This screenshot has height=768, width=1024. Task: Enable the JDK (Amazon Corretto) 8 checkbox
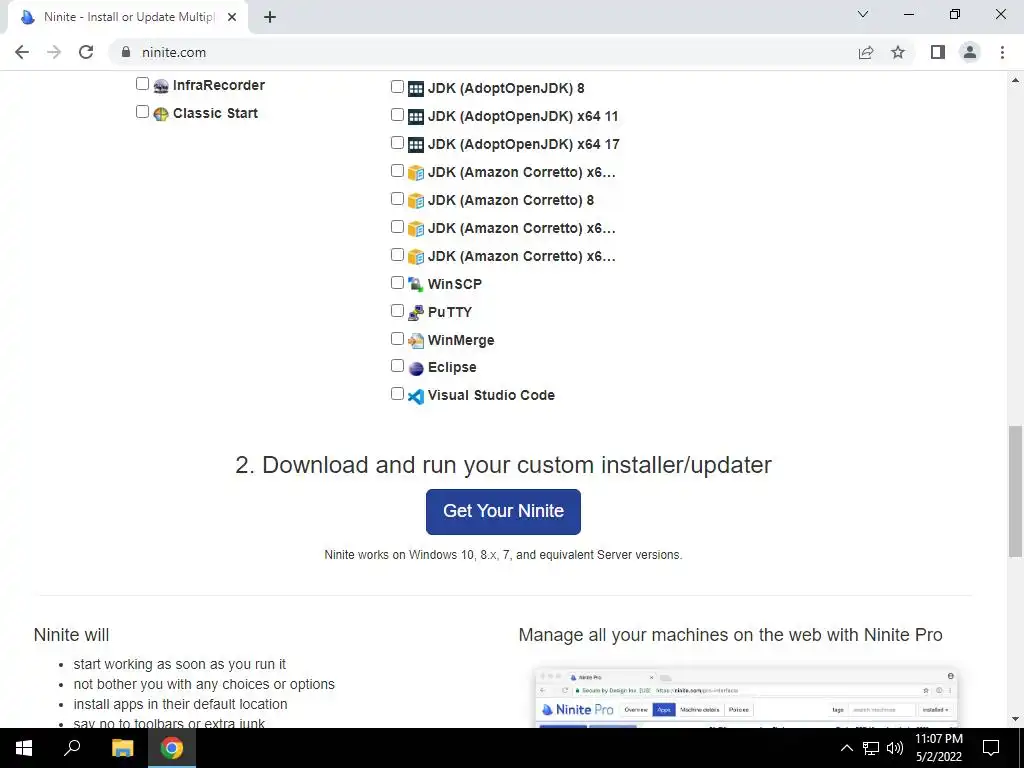point(397,199)
